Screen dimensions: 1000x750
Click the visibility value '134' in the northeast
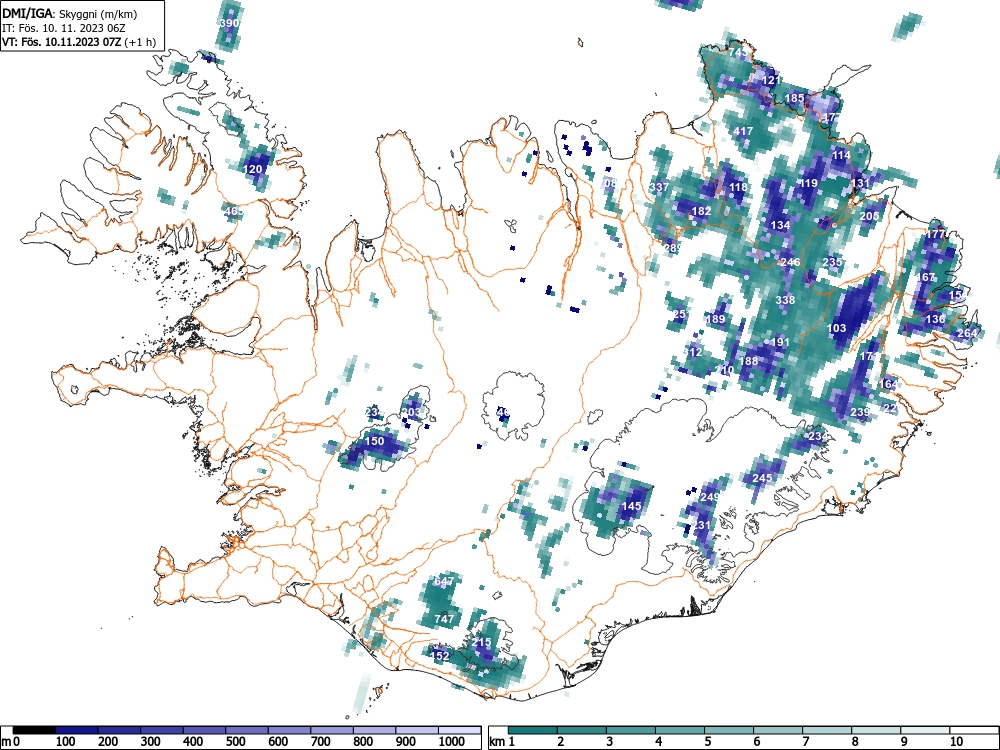[x=781, y=225]
